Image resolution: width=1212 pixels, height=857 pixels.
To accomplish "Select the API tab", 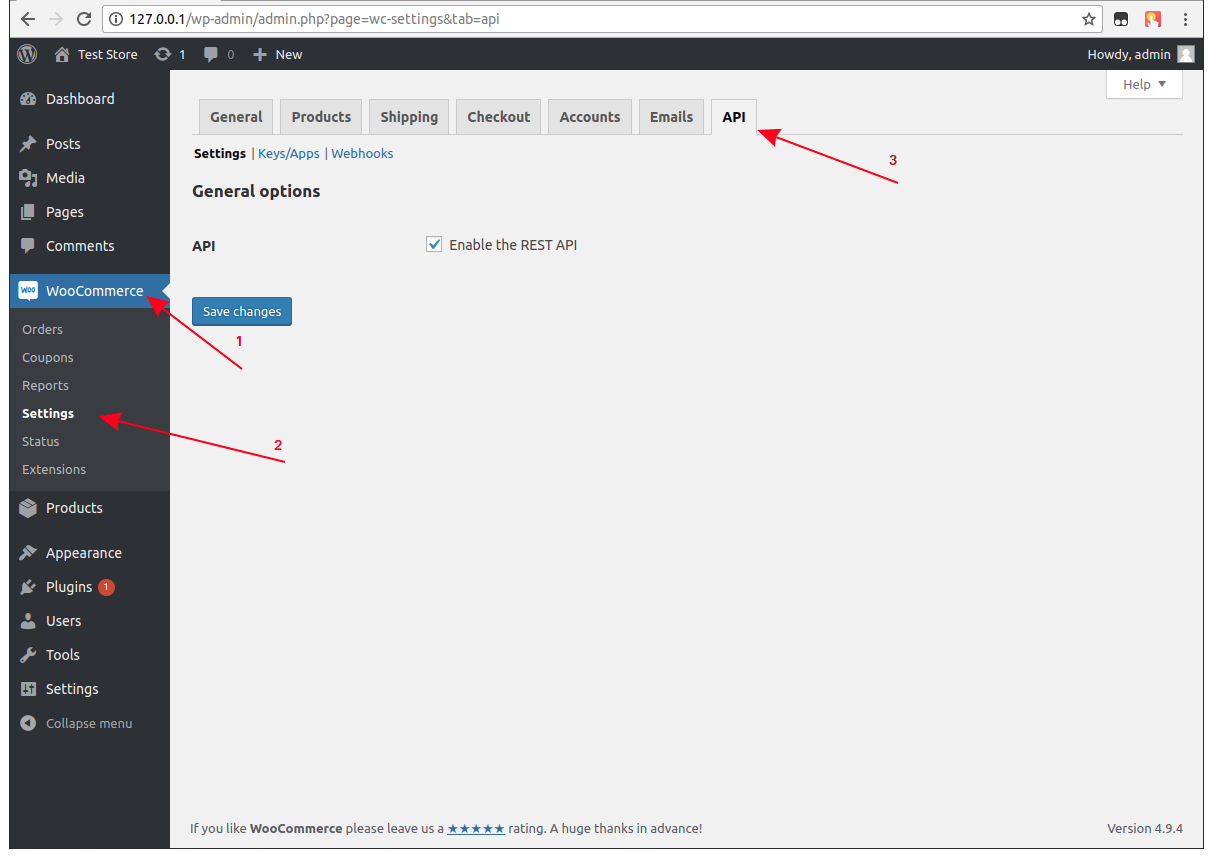I will tap(734, 117).
